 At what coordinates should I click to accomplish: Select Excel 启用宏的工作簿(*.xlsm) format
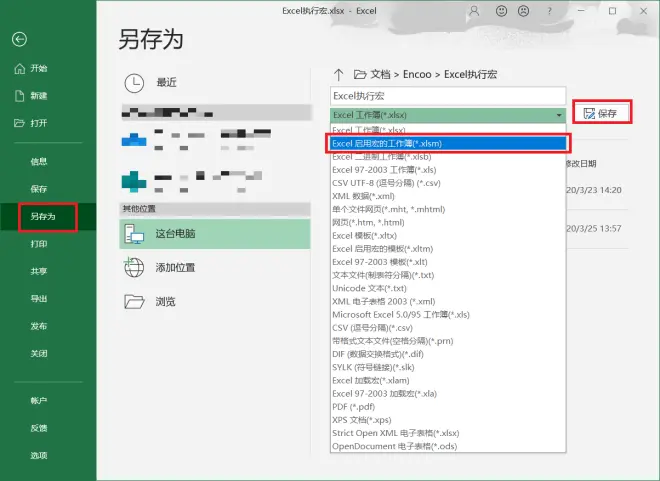pyautogui.click(x=449, y=144)
